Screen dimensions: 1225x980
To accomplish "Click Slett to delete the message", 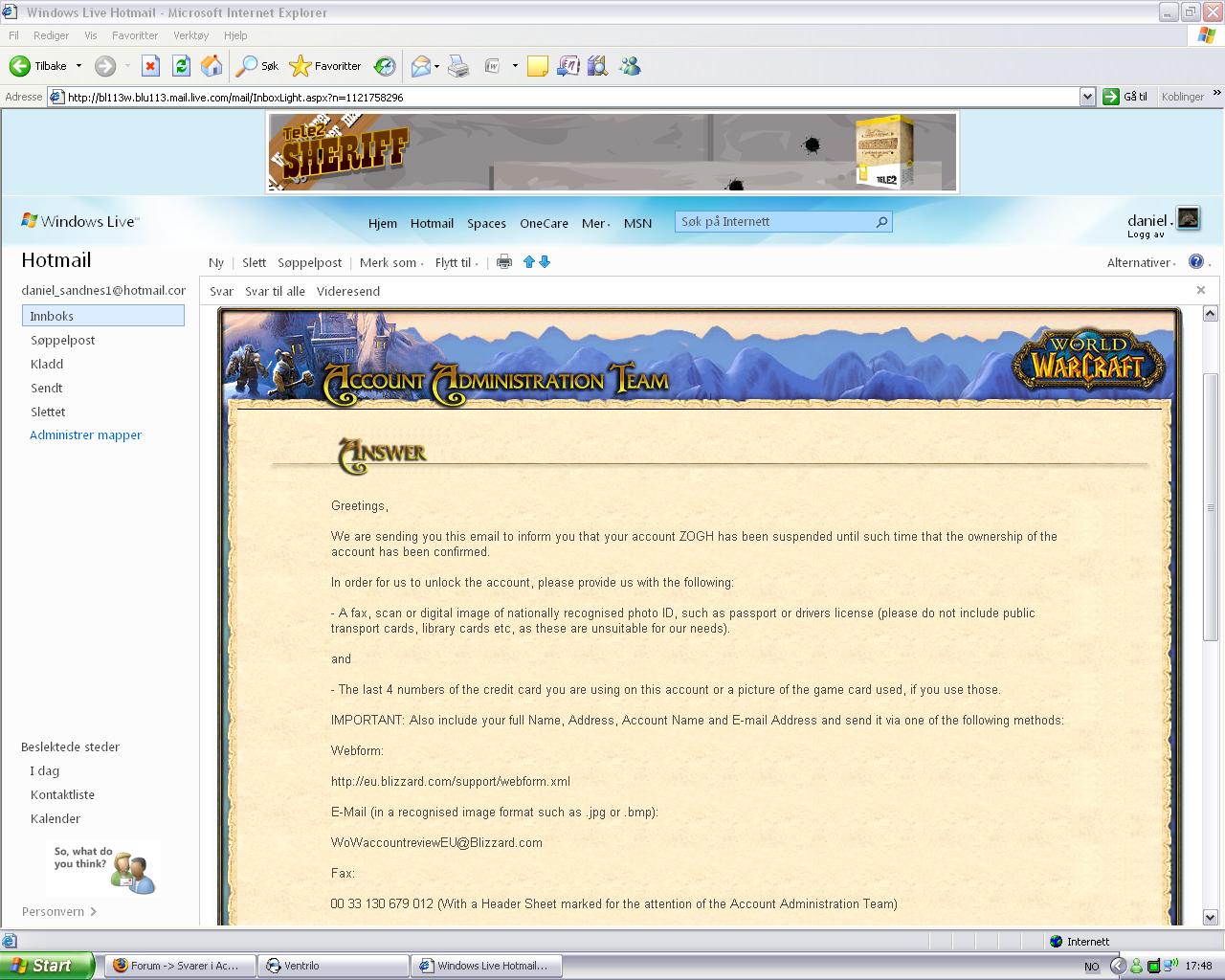I will click(x=254, y=262).
